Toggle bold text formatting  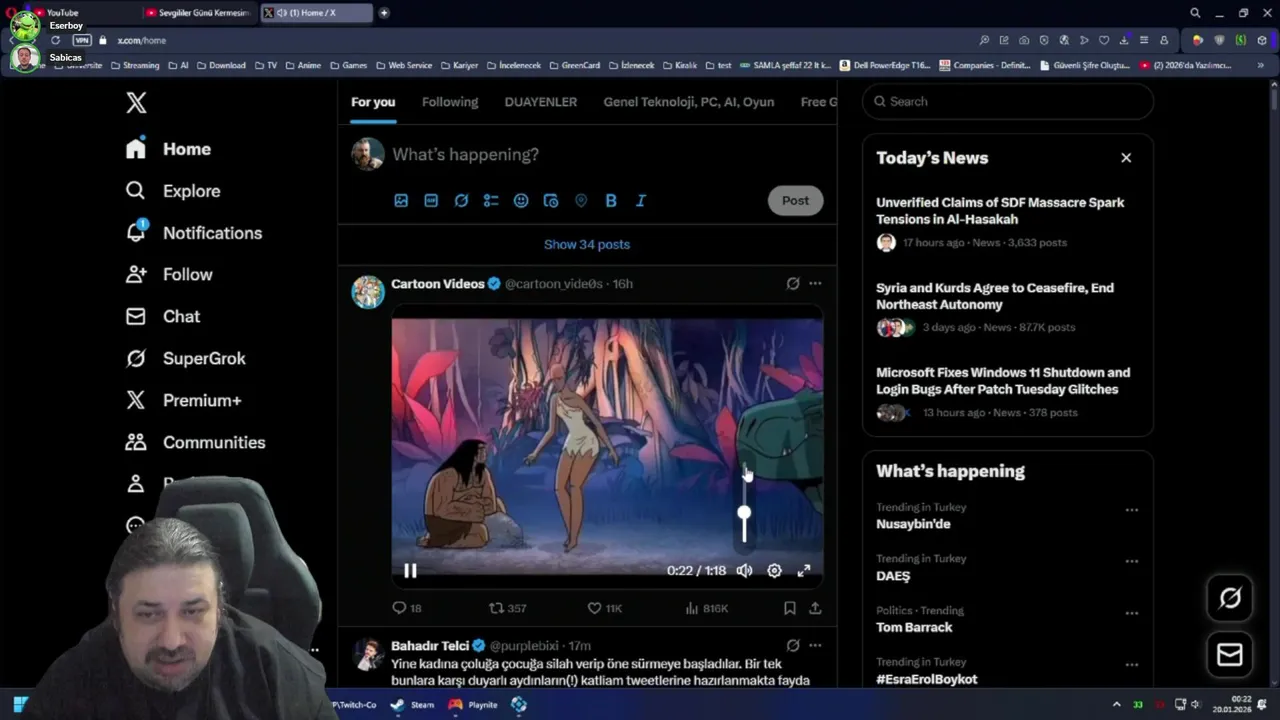point(611,200)
